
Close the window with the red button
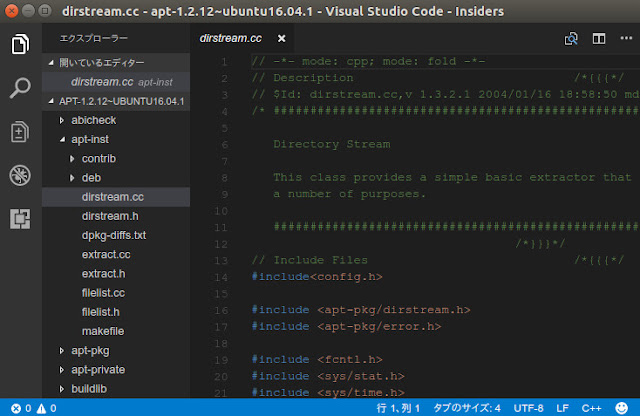pyautogui.click(x=11, y=11)
